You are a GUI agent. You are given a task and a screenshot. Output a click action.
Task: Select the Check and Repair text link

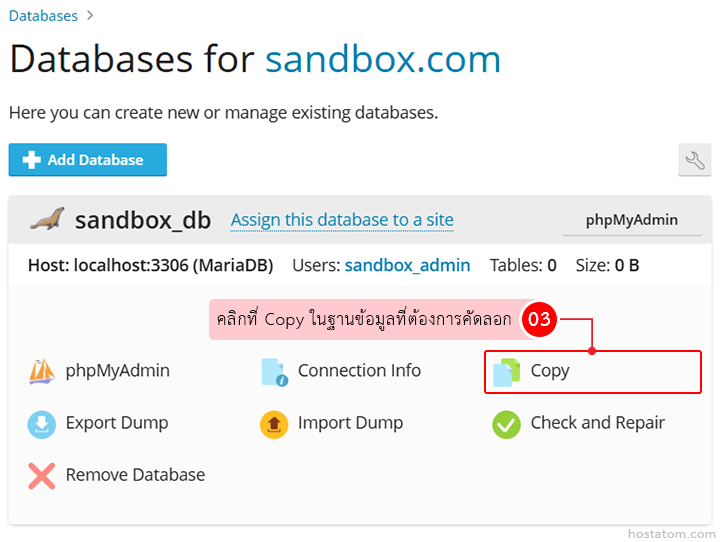597,423
